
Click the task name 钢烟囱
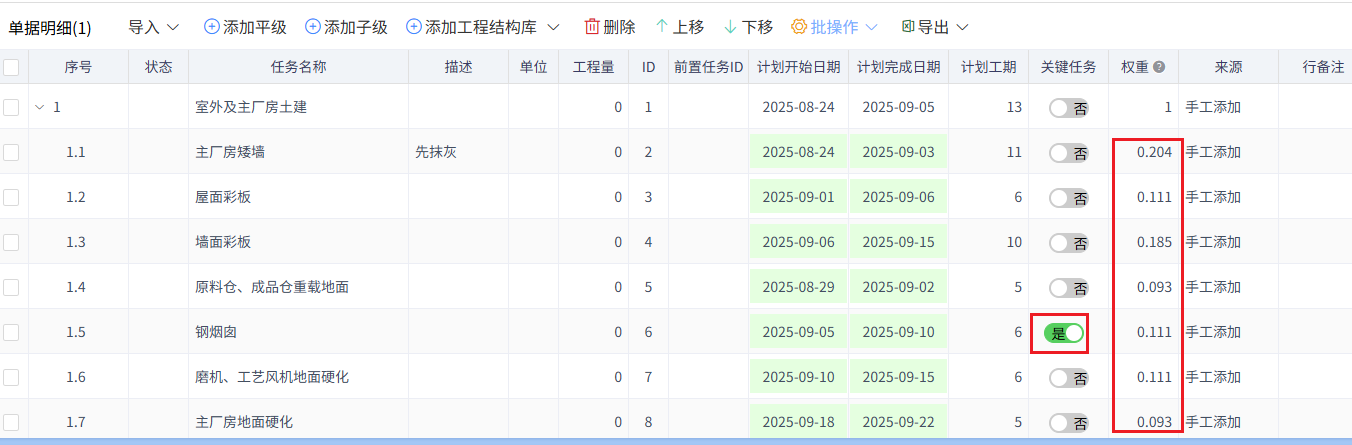pos(216,332)
